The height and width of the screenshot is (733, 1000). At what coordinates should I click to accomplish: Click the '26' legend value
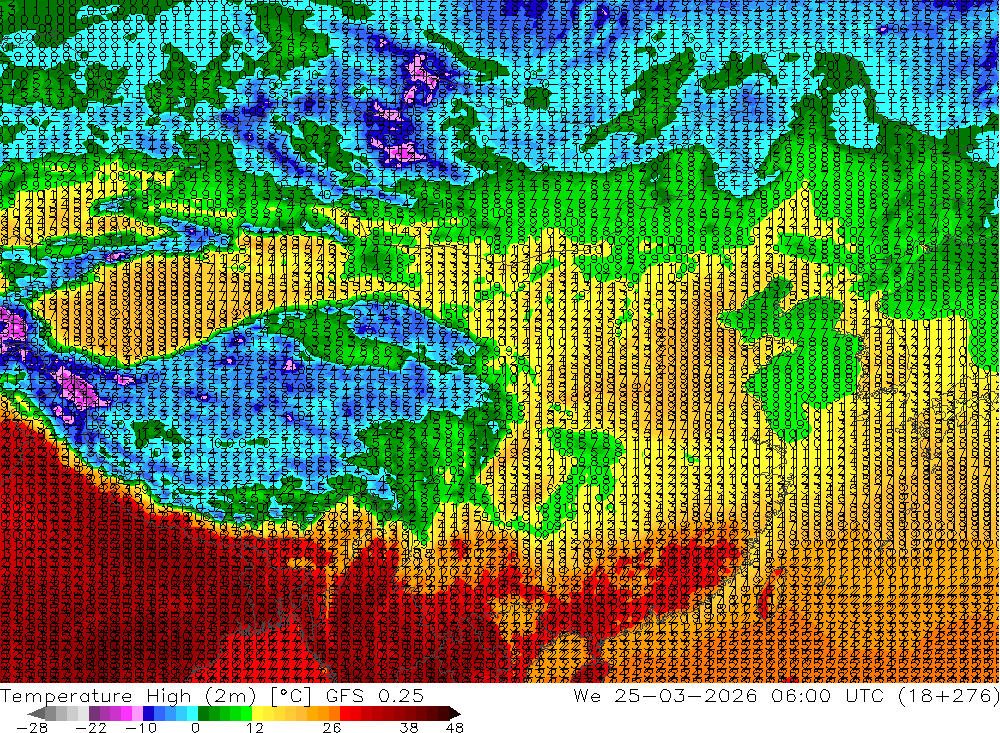(332, 727)
